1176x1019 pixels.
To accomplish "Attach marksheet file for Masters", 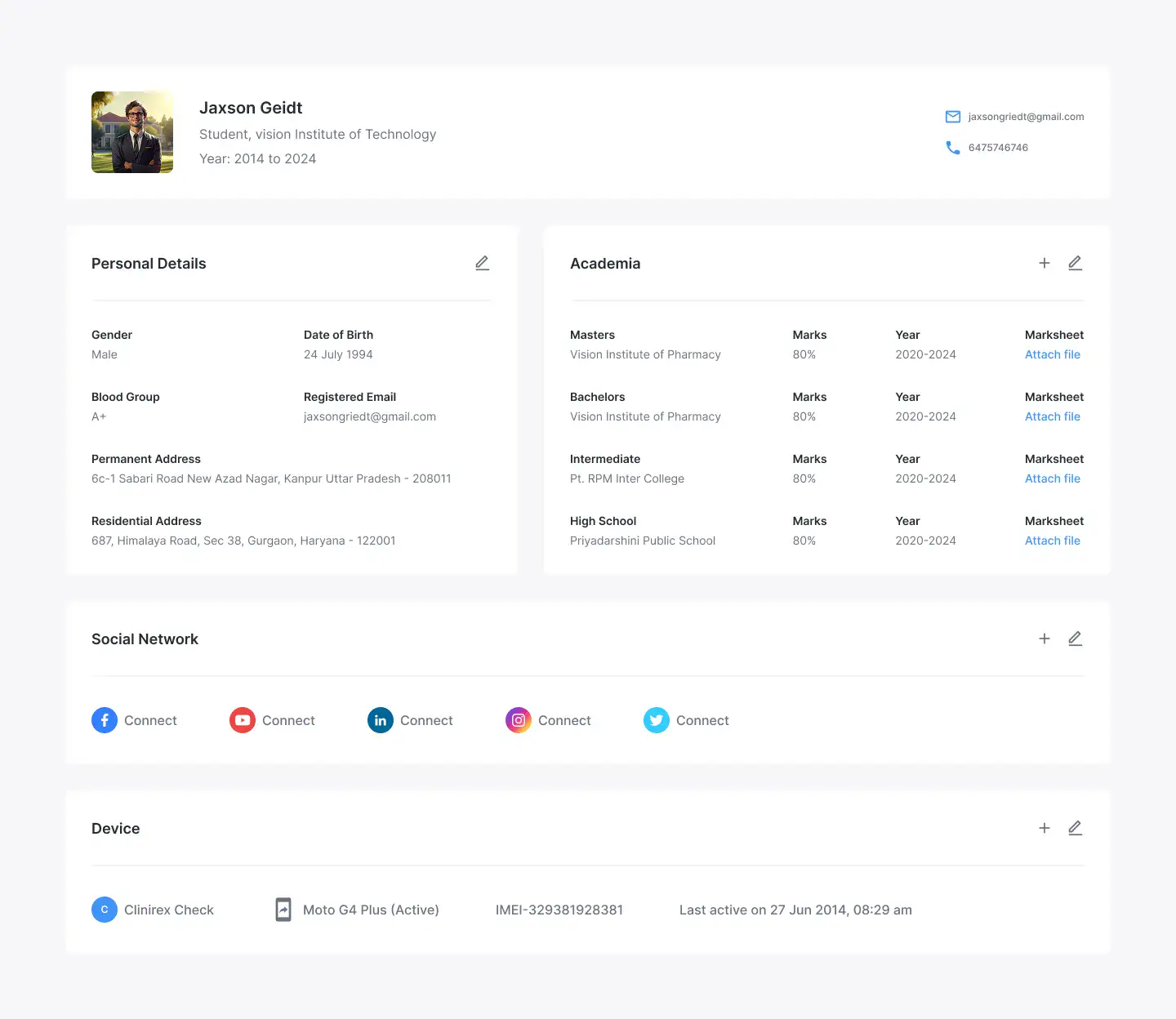I will click(x=1053, y=354).
